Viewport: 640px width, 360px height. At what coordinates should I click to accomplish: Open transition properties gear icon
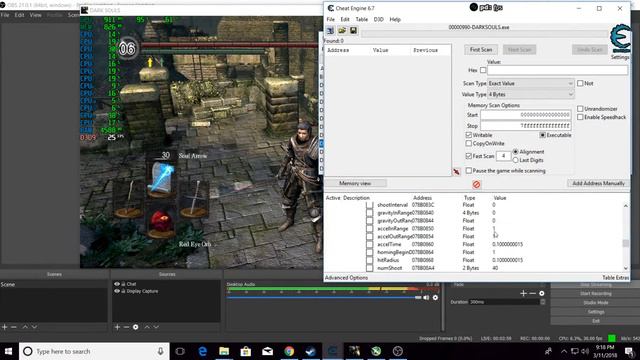pyautogui.click(x=542, y=293)
